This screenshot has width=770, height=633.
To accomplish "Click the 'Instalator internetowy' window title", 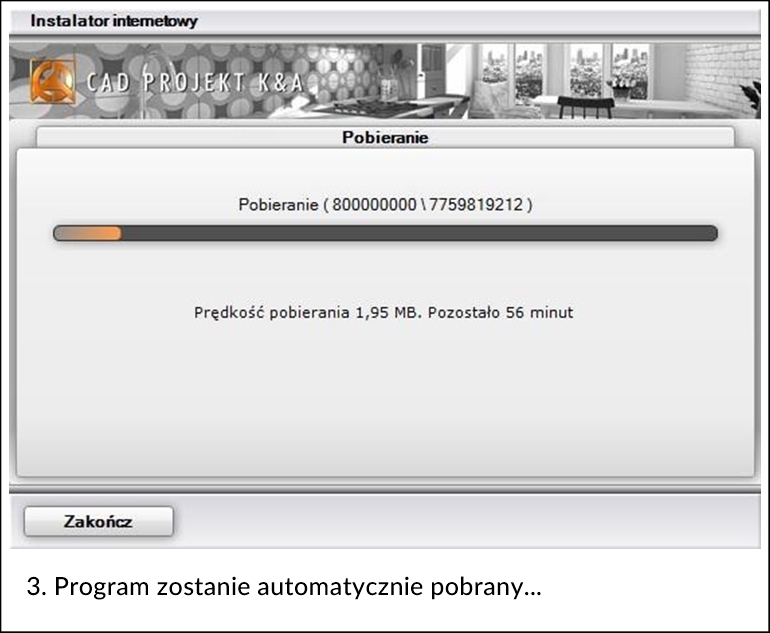I will click(x=114, y=21).
